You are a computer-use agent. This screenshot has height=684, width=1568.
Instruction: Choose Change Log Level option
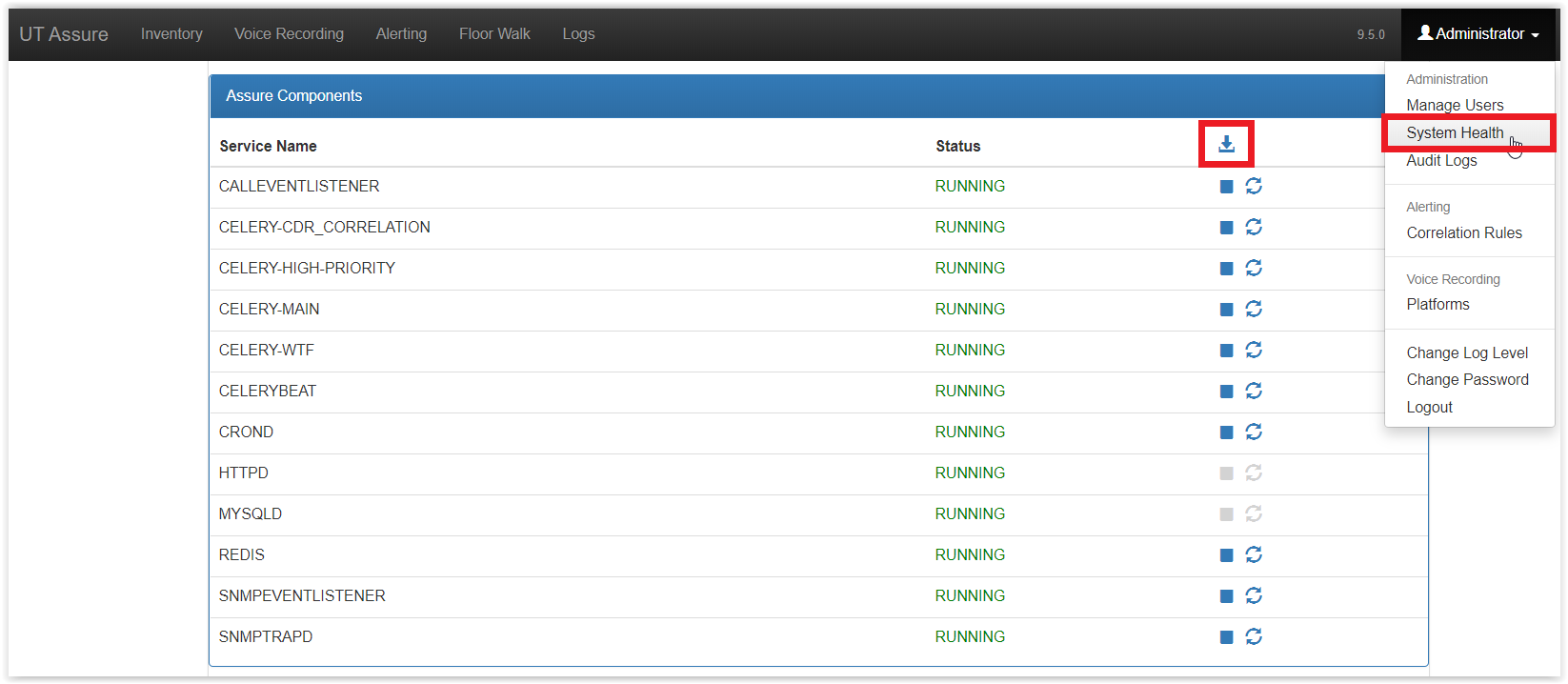(x=1467, y=352)
